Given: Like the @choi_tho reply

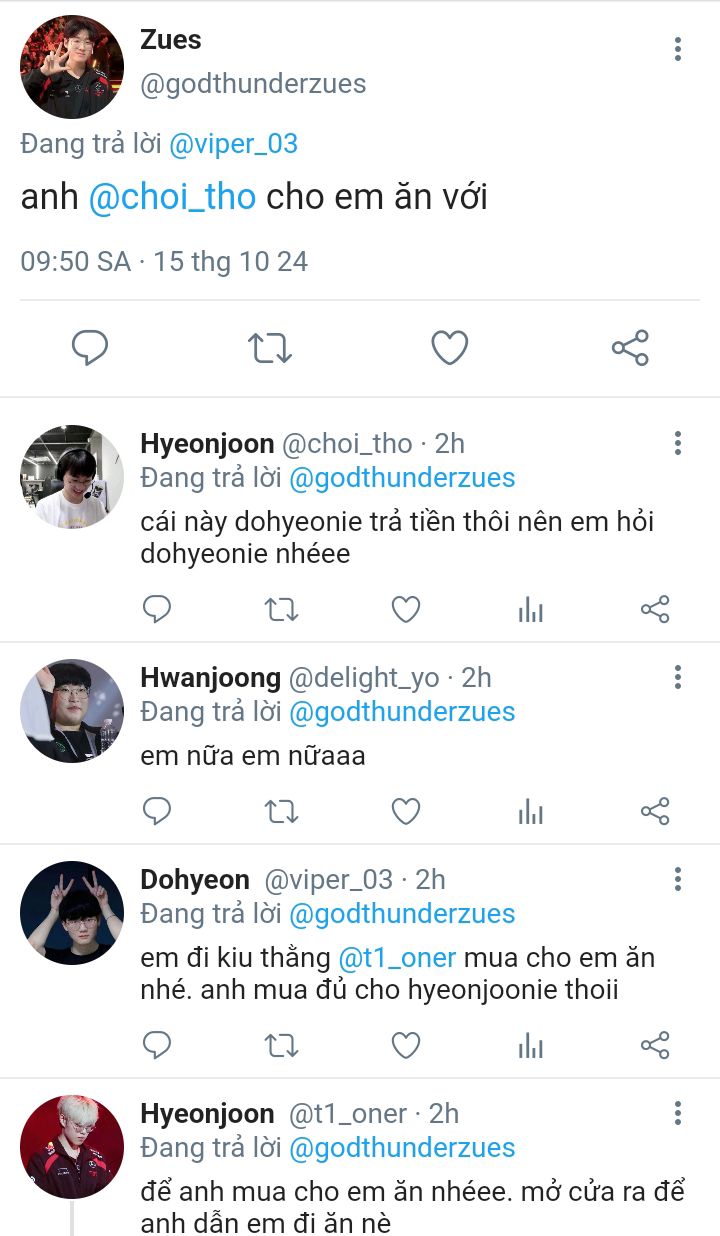Looking at the screenshot, I should point(405,610).
